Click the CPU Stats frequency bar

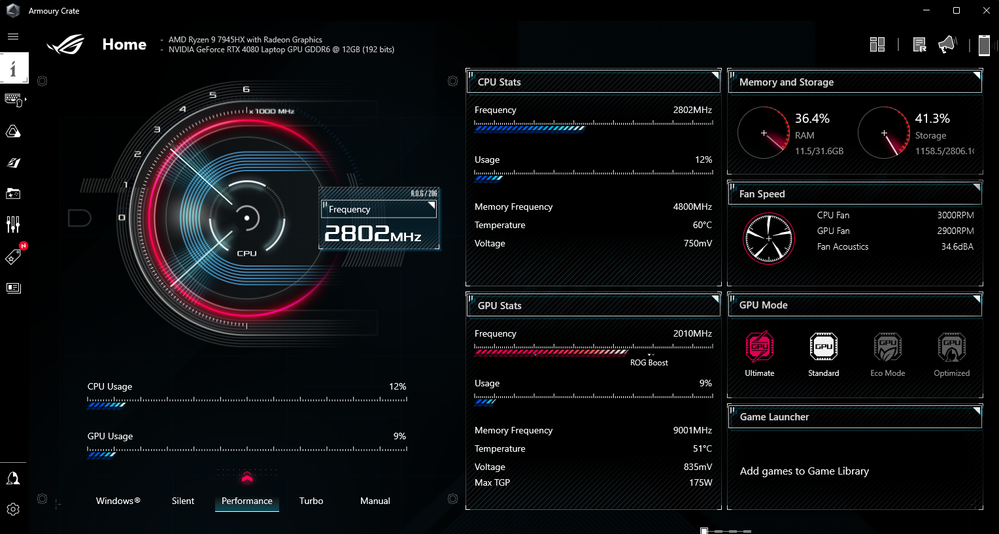coord(593,127)
